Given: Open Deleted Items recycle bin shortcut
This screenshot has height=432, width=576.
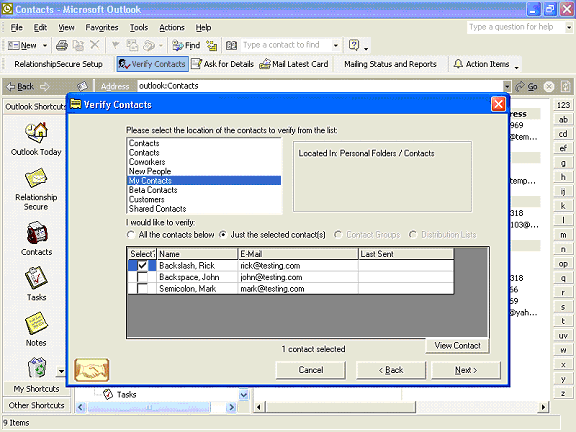Looking at the screenshot, I should (37, 367).
